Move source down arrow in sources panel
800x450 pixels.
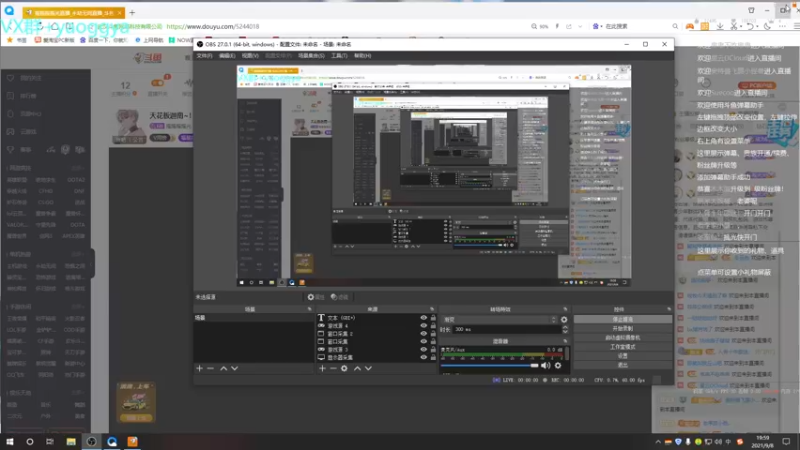point(368,368)
